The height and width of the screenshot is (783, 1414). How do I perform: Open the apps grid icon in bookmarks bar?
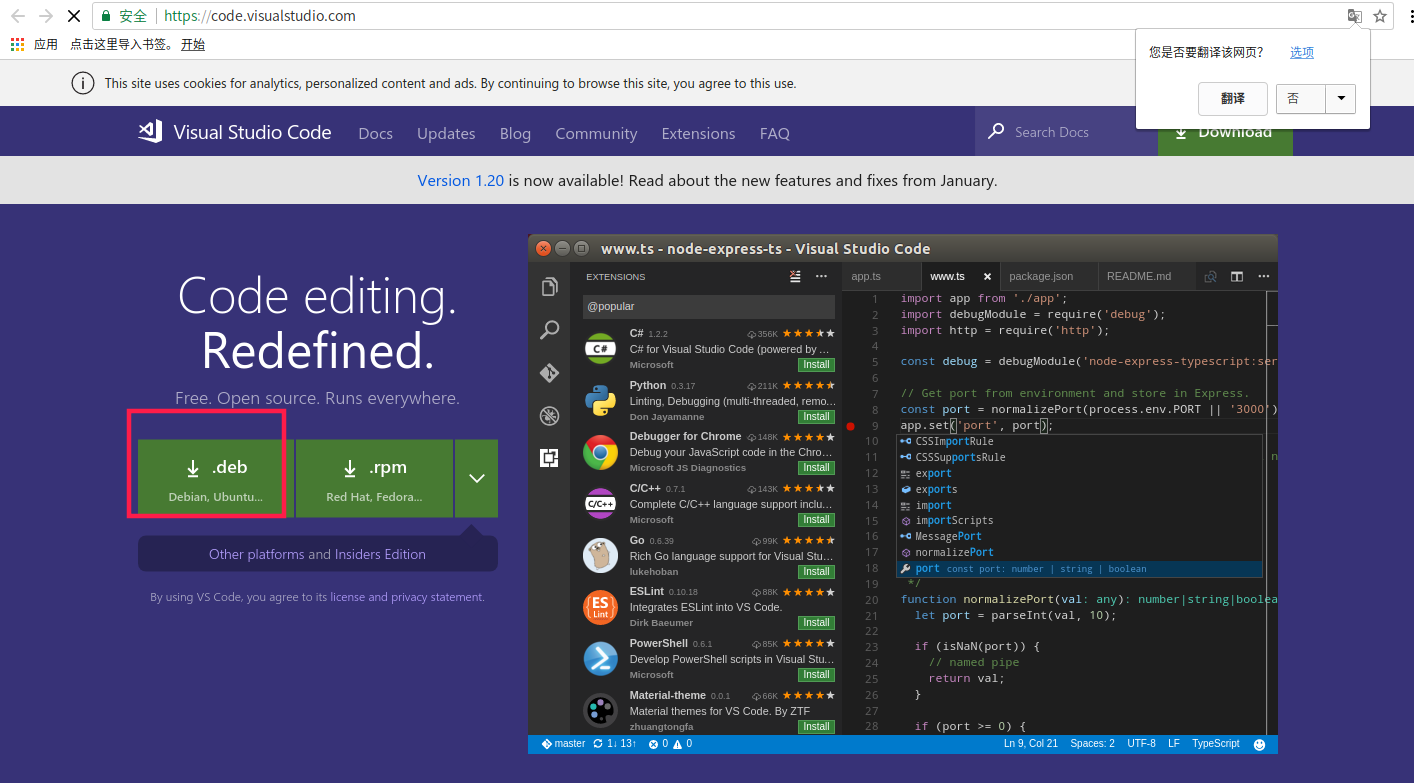[x=17, y=44]
